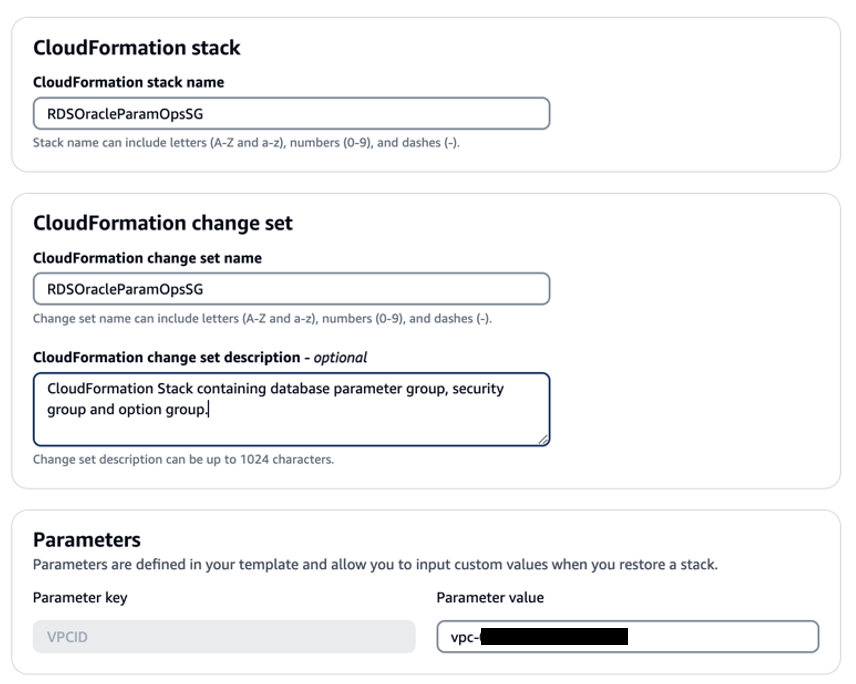This screenshot has height=684, width=856.
Task: Click the CloudFormation stack name input field
Action: [290, 113]
